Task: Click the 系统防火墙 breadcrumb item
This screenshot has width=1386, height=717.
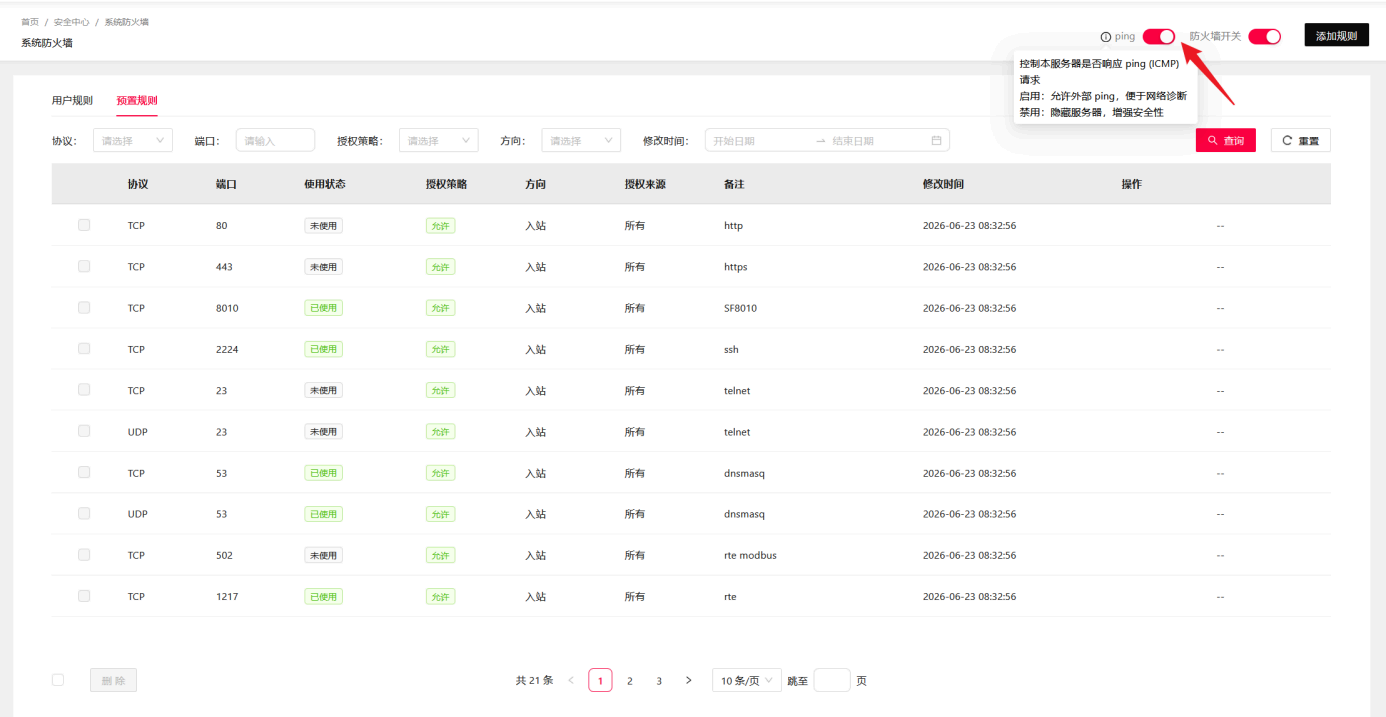Action: [126, 22]
